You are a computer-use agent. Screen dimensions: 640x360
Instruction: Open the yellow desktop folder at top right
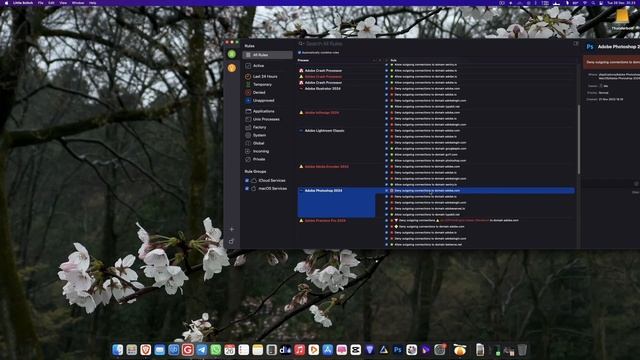point(622,16)
